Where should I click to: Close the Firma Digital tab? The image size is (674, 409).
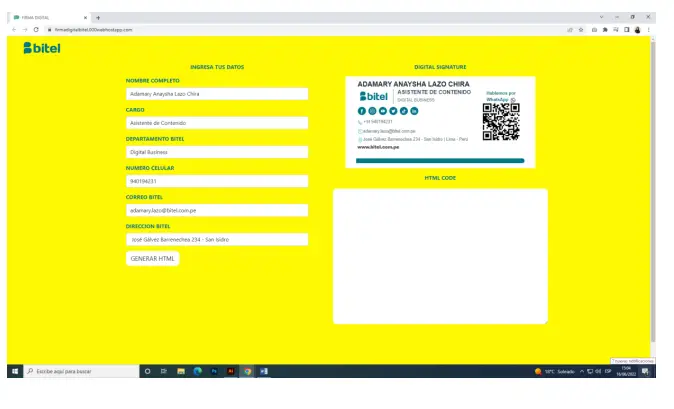[x=85, y=18]
